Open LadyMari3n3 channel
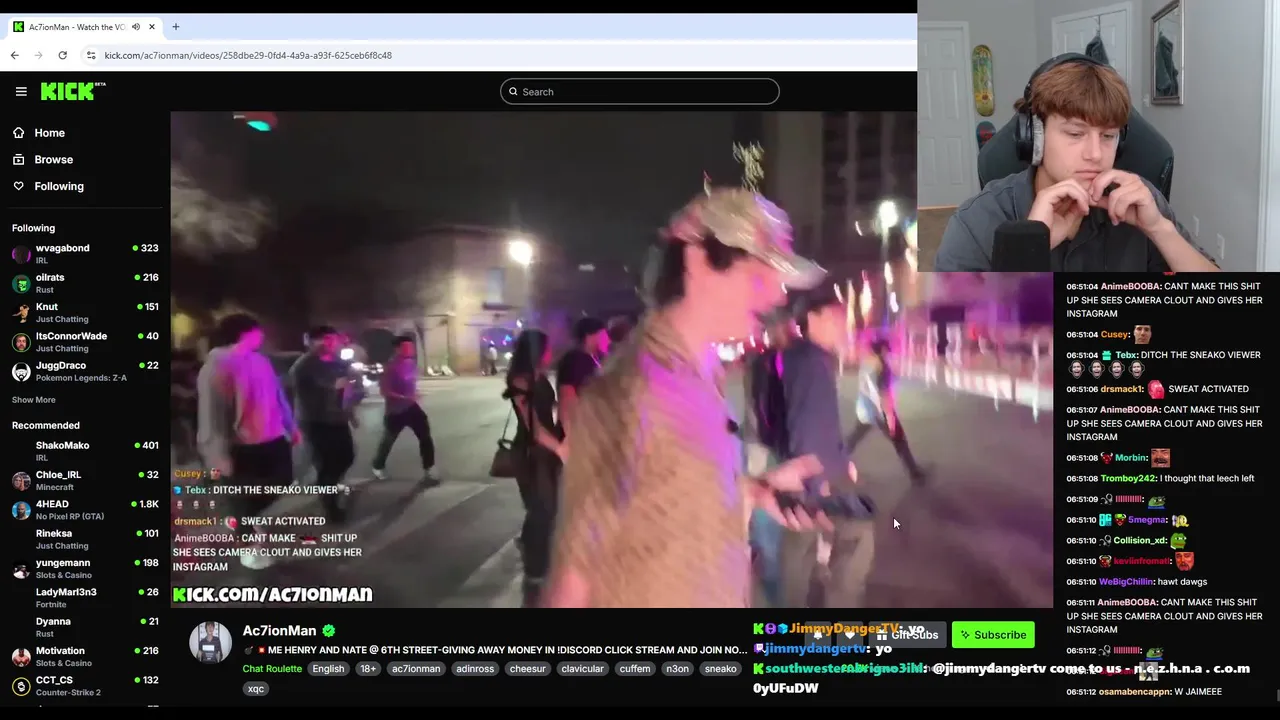Image resolution: width=1280 pixels, height=720 pixels. tap(85, 598)
